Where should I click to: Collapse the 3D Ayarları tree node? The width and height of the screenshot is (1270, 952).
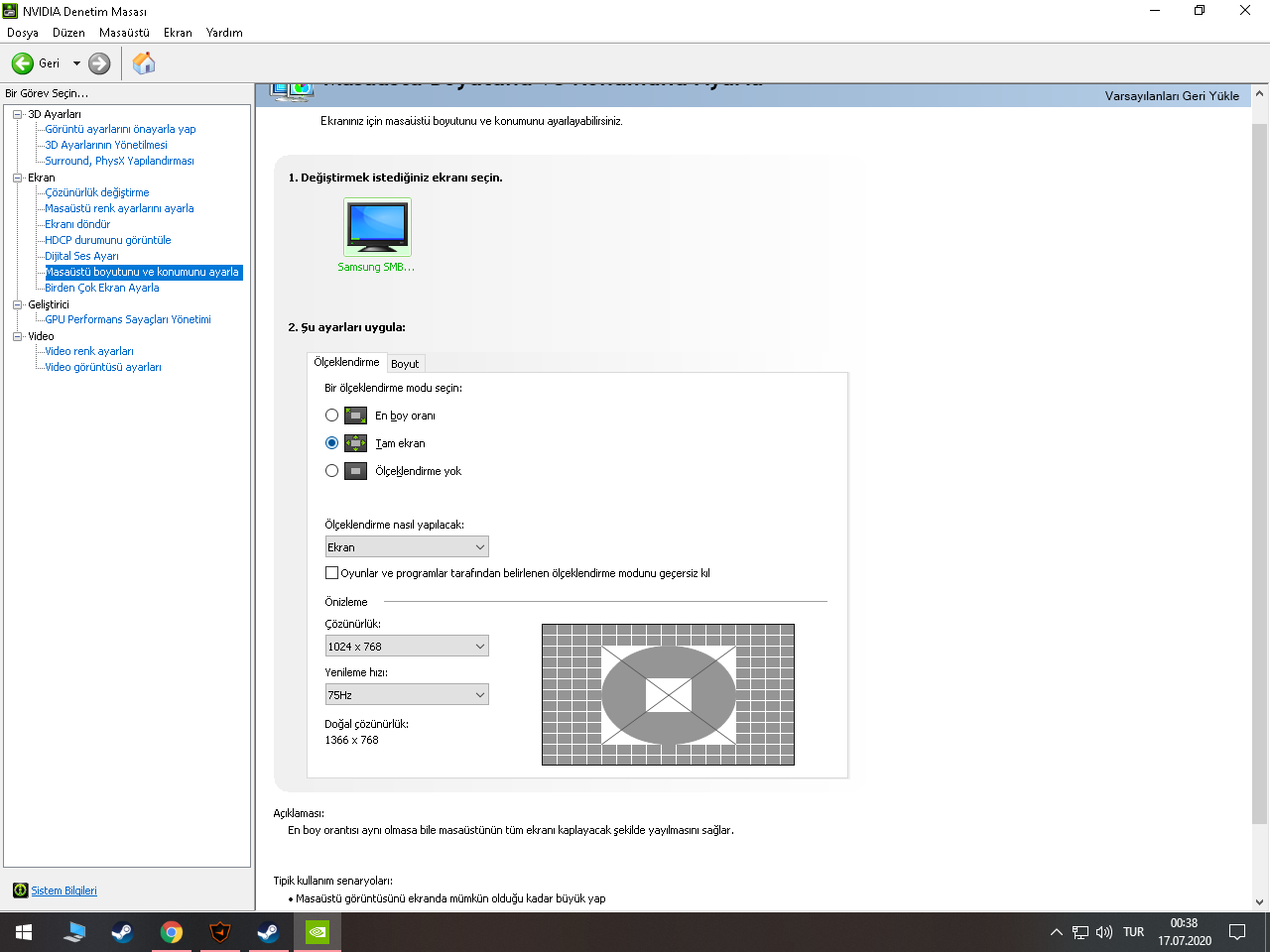tap(18, 114)
